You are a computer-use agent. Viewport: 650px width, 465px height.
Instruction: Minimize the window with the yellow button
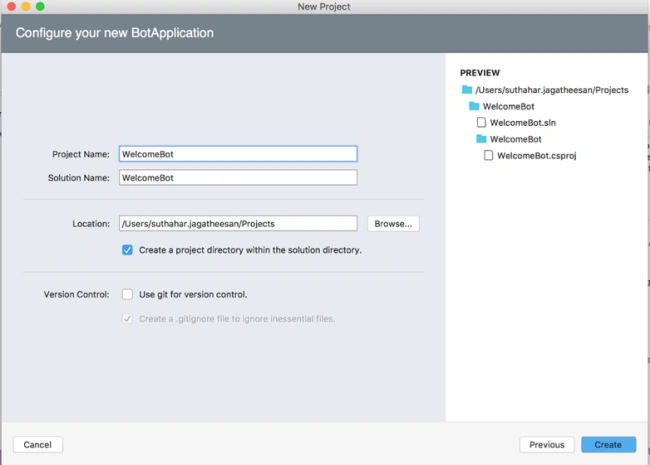coord(26,7)
